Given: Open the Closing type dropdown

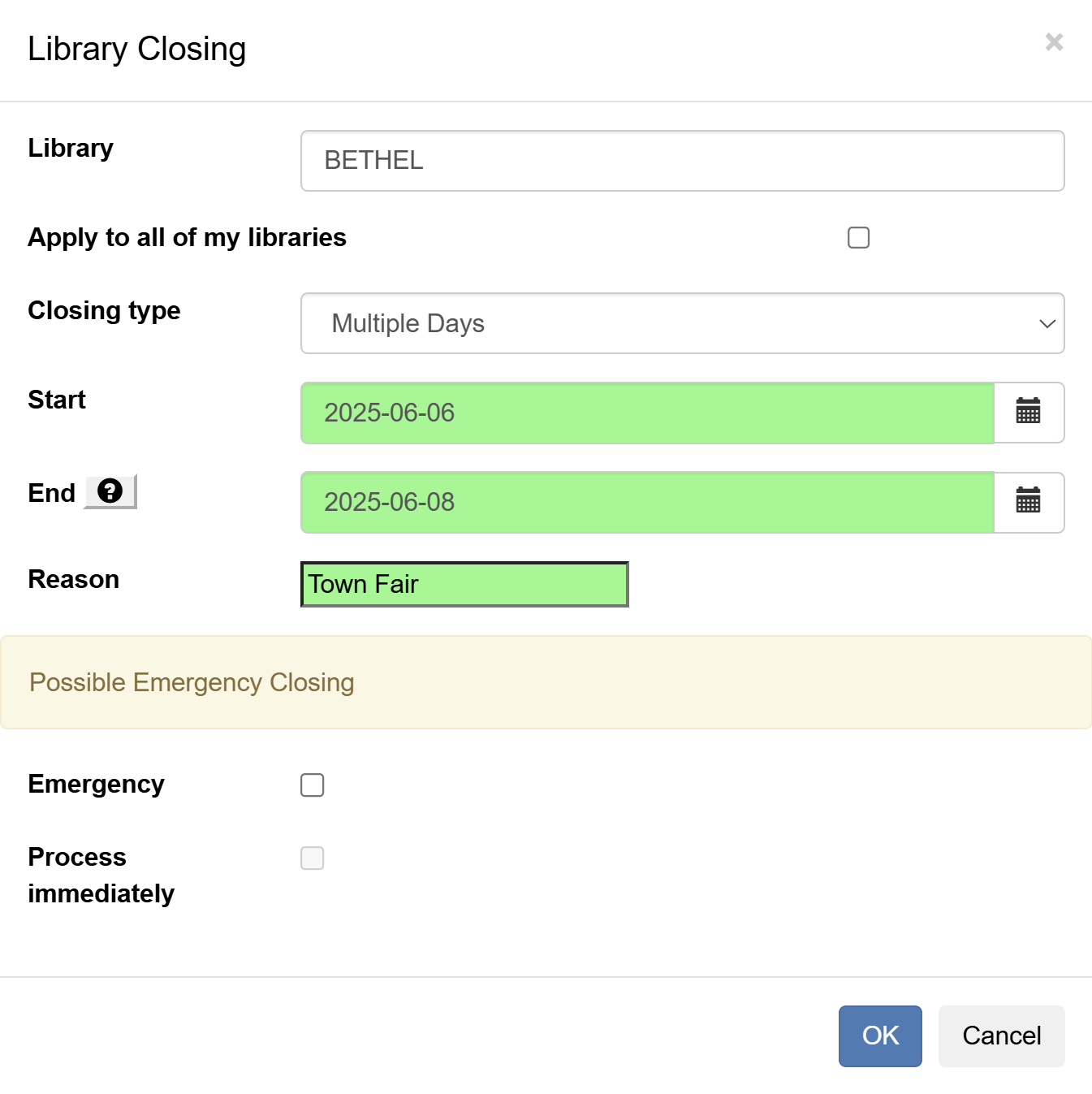Looking at the screenshot, I should [x=682, y=323].
